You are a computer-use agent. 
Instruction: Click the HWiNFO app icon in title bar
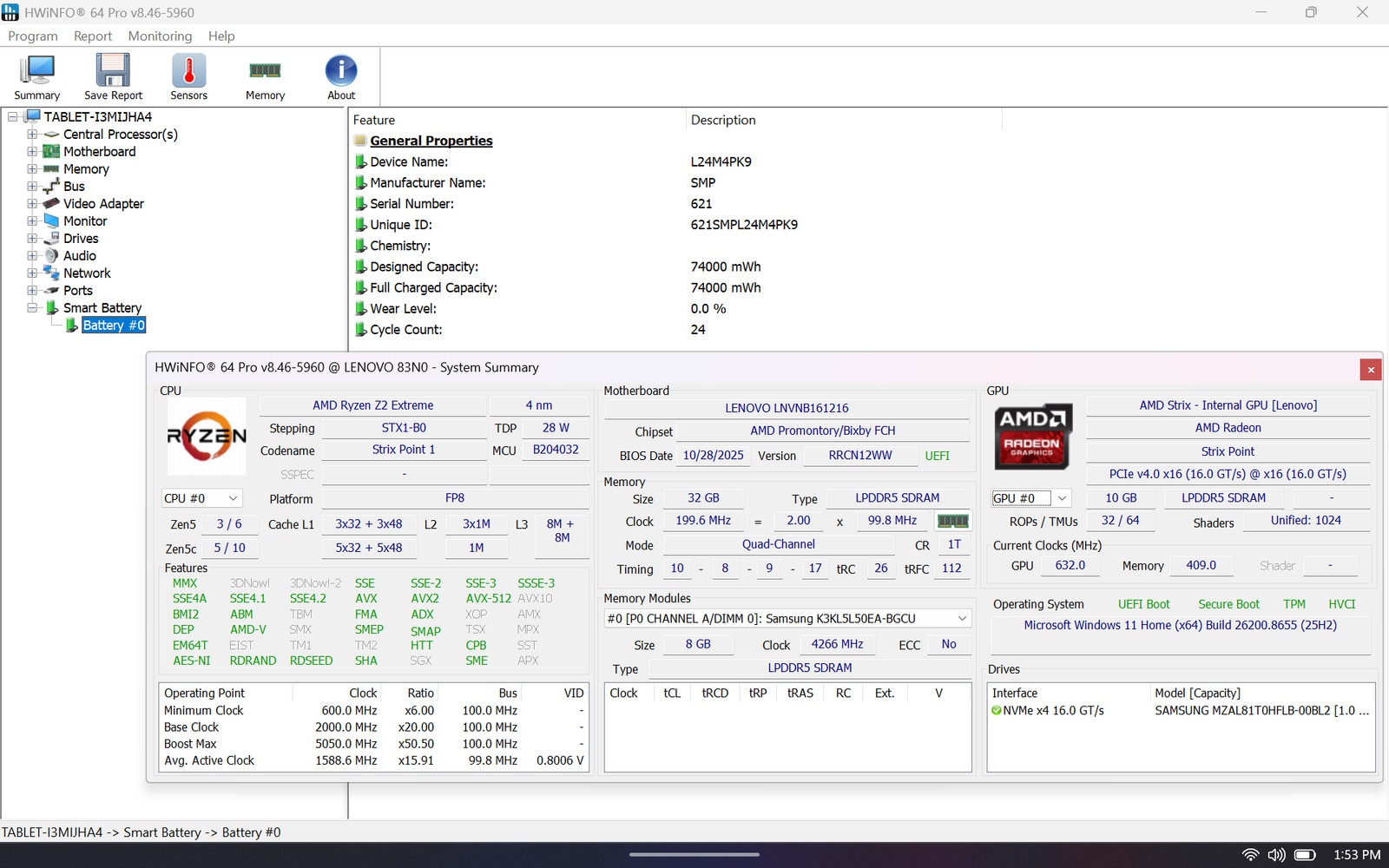[10, 12]
